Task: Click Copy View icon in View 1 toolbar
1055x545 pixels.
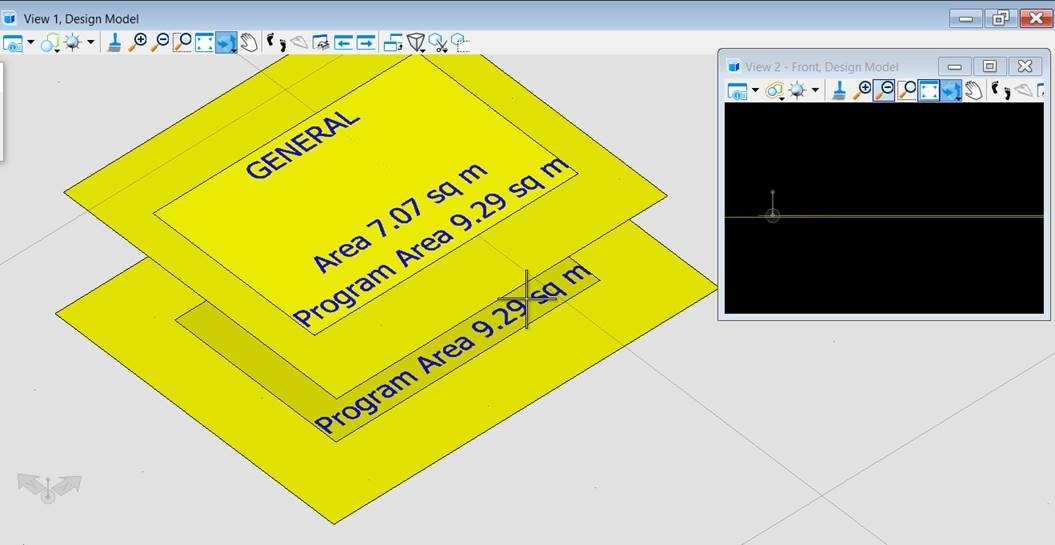Action: [x=393, y=44]
